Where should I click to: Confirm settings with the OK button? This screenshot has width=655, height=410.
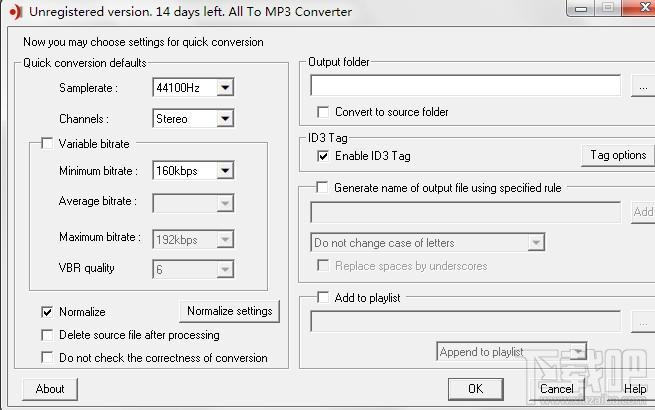tap(475, 389)
